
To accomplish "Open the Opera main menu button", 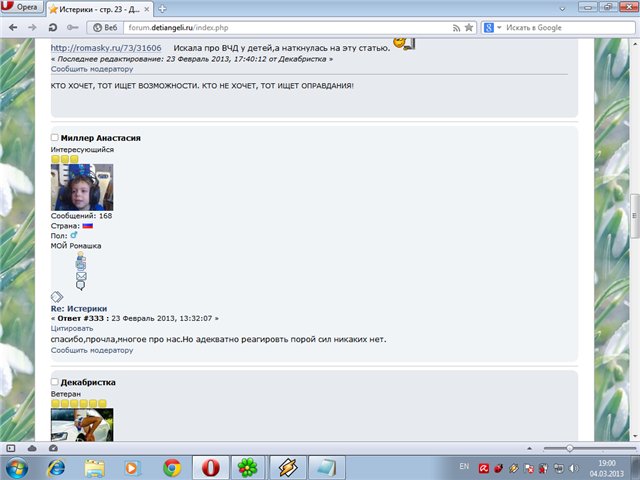I will tap(22, 7).
